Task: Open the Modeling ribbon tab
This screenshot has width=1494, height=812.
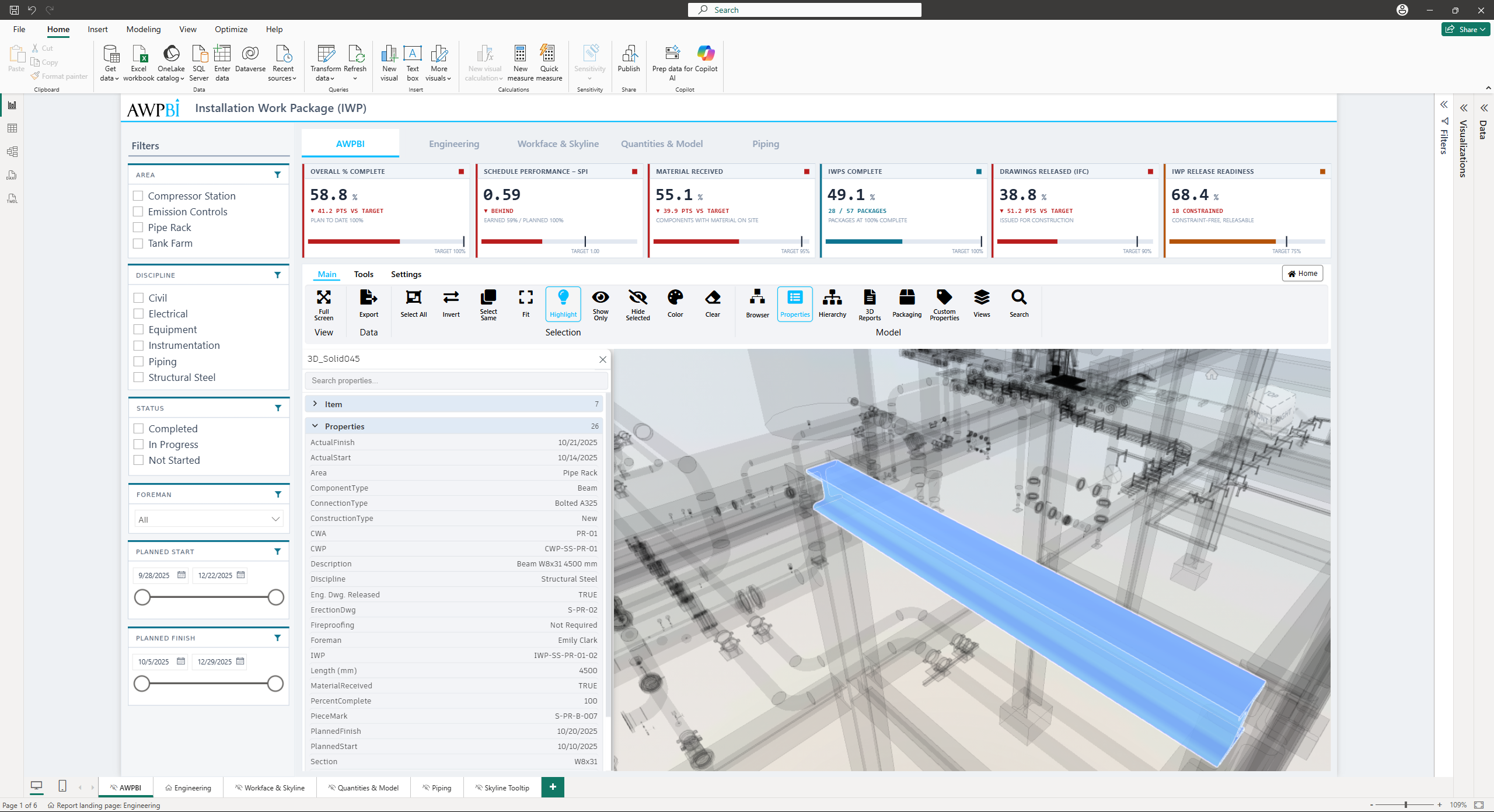Action: coord(144,29)
